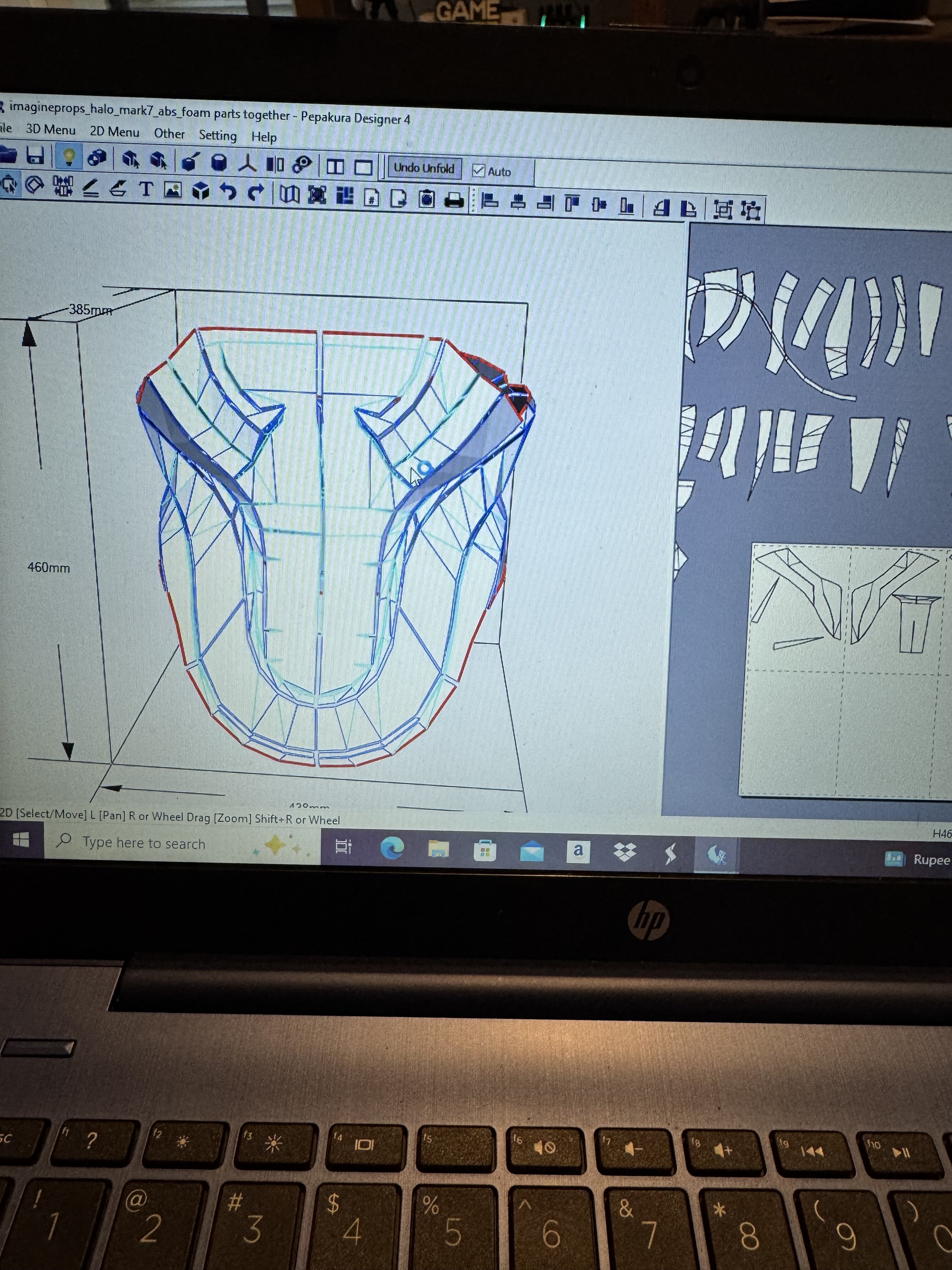Save project with the floppy disk icon
Viewport: 952px width, 1270px height.
coord(35,156)
